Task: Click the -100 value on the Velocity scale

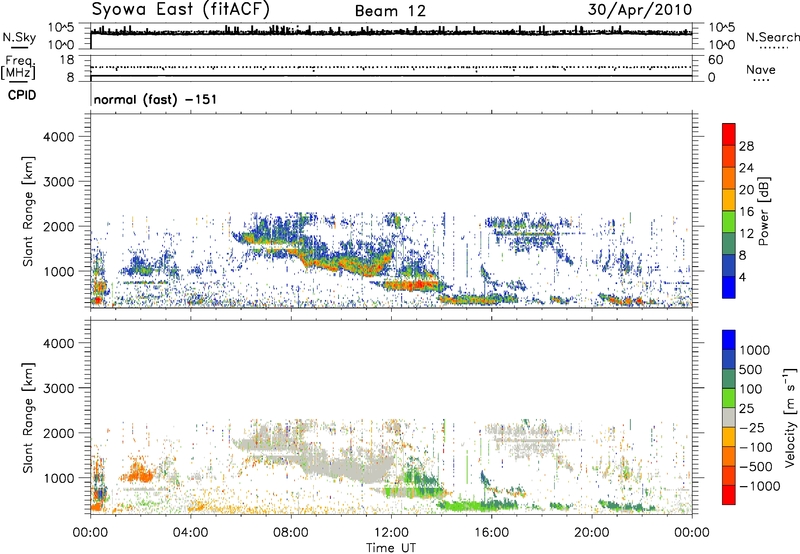Action: 756,447
